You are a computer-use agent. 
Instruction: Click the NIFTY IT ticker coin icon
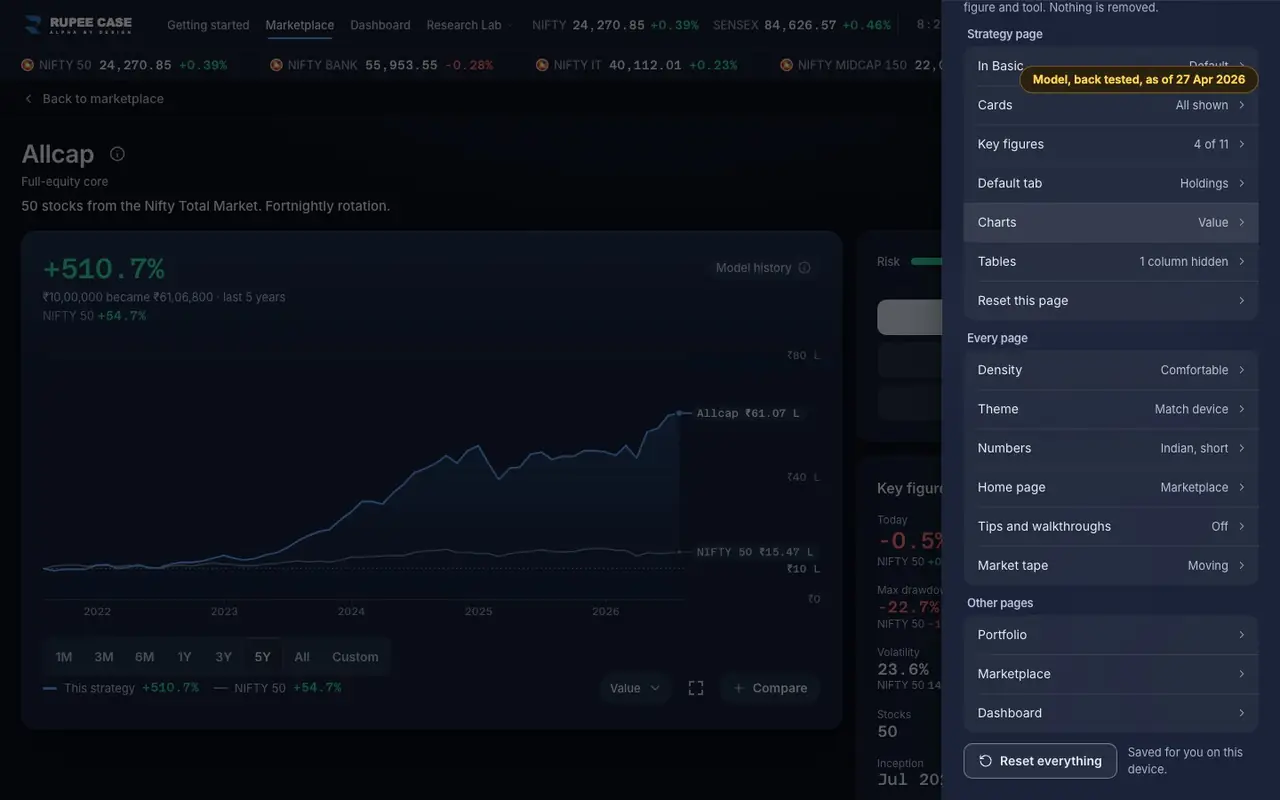[542, 65]
